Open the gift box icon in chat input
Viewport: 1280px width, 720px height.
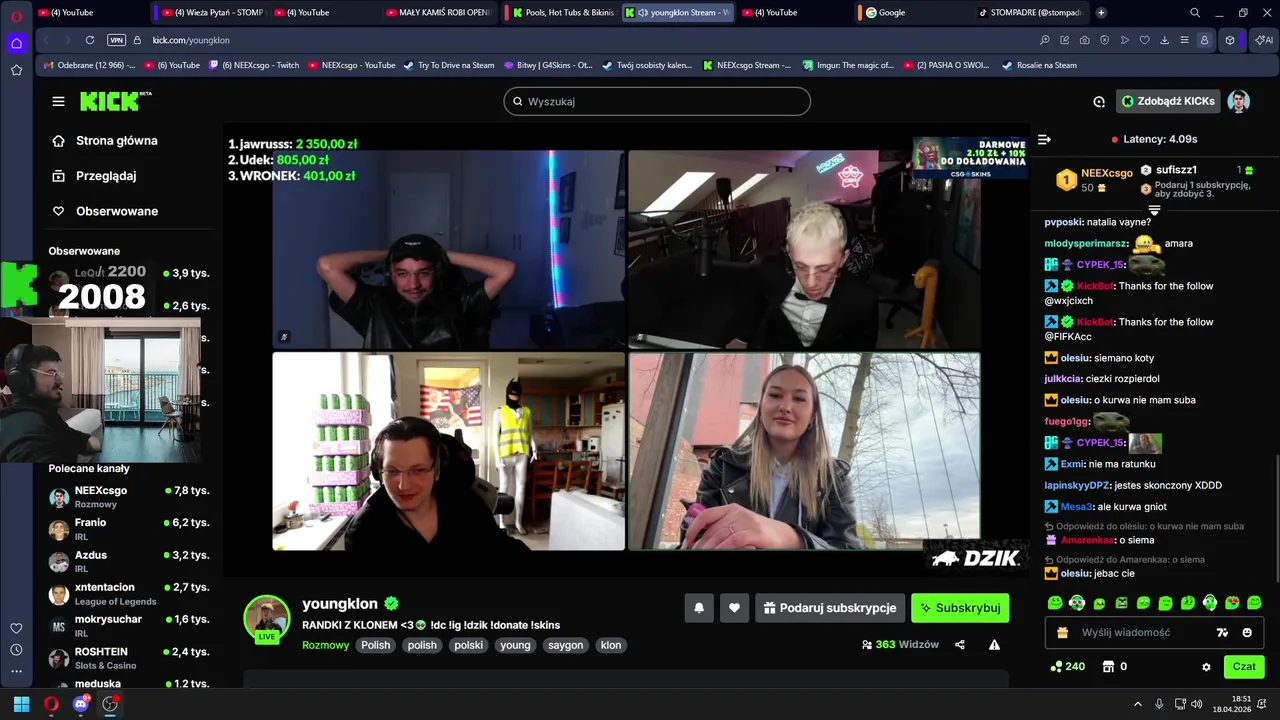pos(1062,632)
